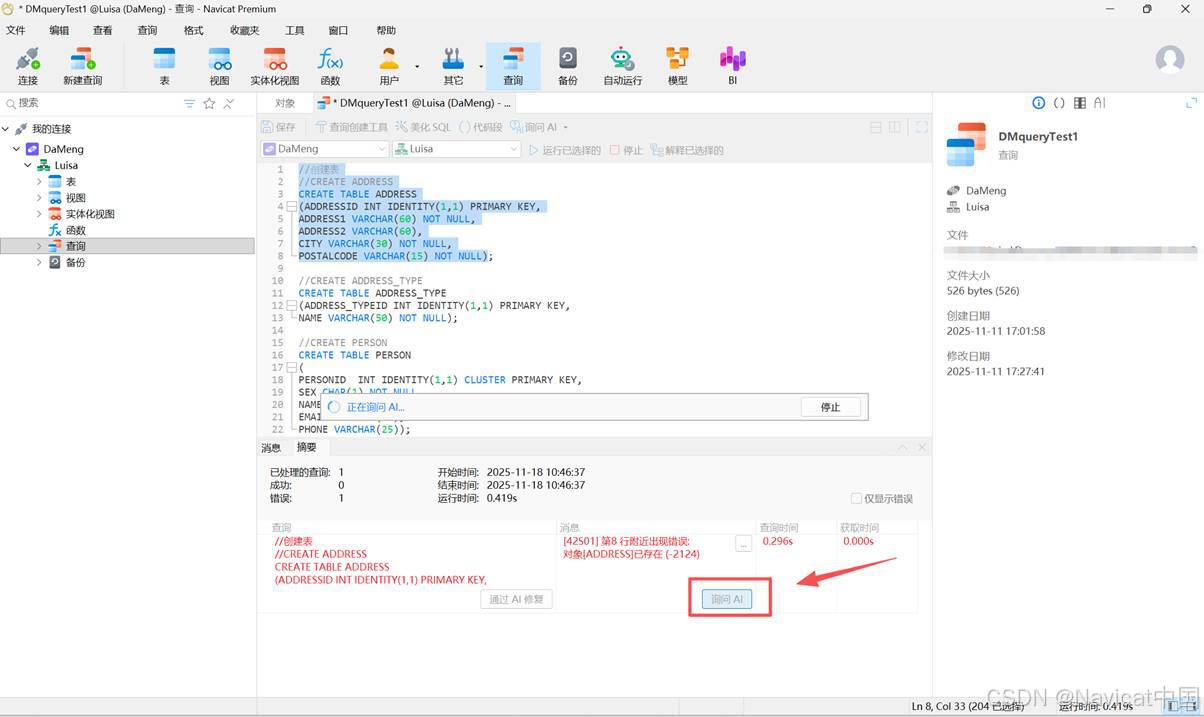Open the BI toolbar icon
The width and height of the screenshot is (1204, 717).
tap(733, 66)
